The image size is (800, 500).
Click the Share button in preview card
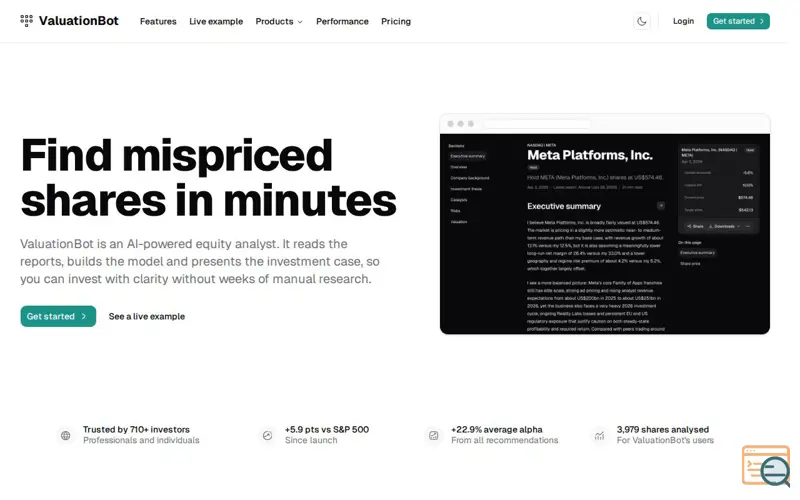pyautogui.click(x=695, y=226)
